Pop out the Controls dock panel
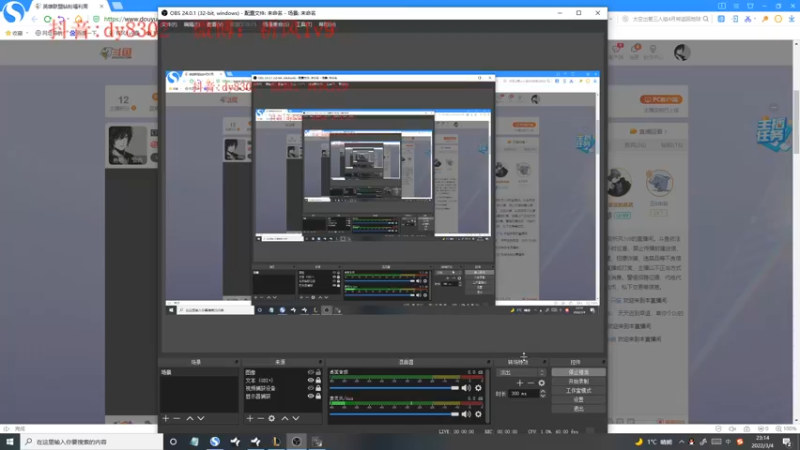This screenshot has width=800, height=450. tap(603, 362)
